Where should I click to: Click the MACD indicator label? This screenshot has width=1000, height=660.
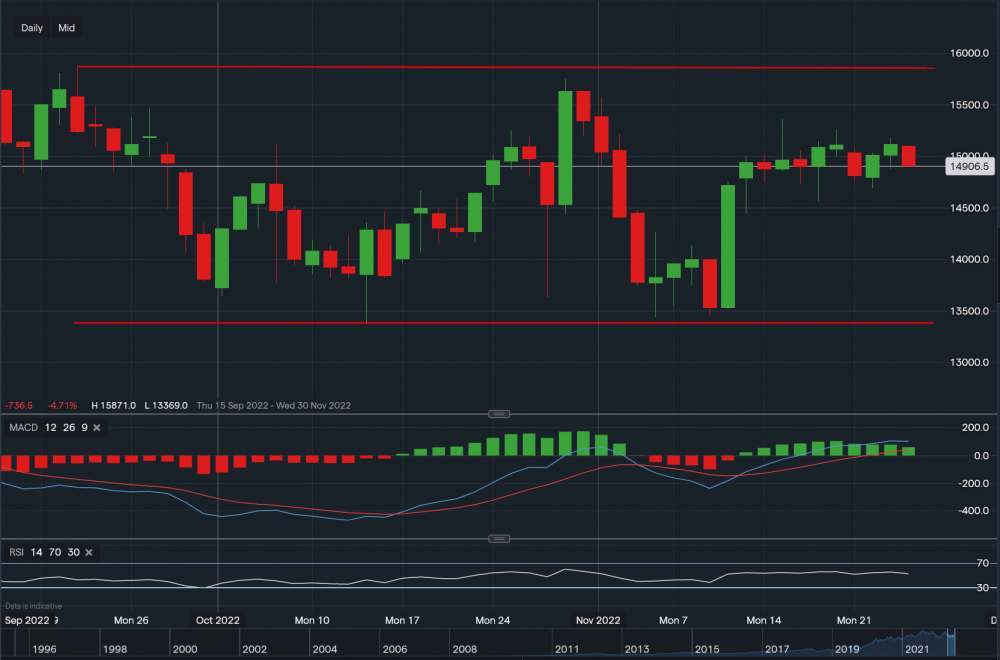tap(22, 428)
